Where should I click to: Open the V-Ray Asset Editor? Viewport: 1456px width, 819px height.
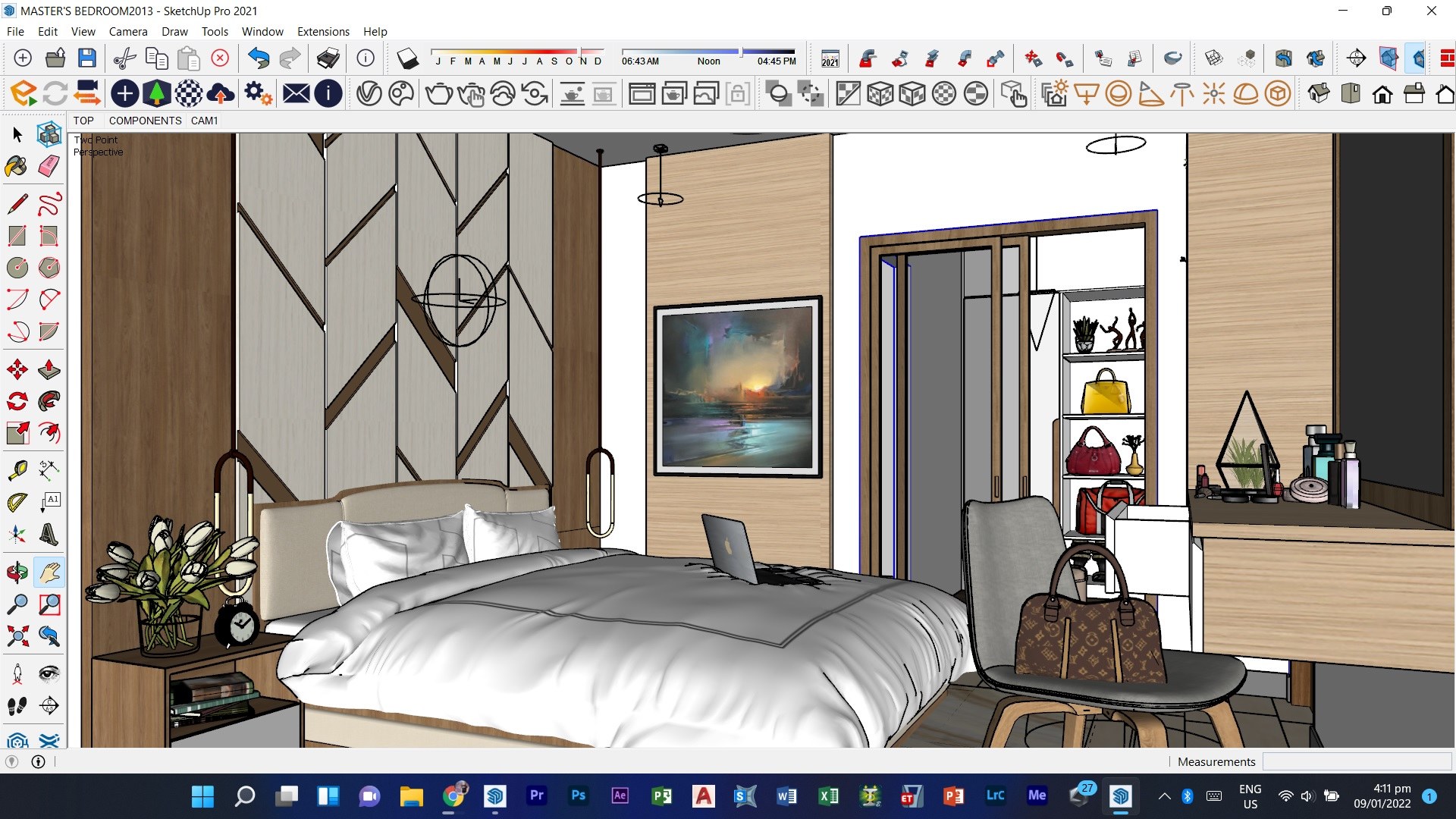coord(369,94)
